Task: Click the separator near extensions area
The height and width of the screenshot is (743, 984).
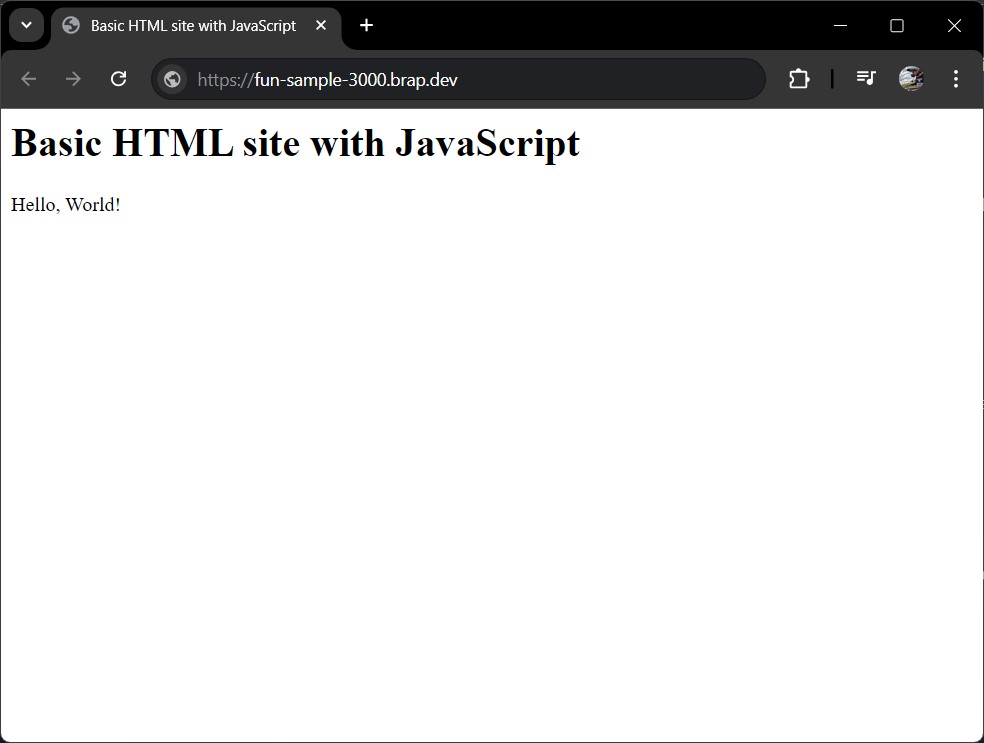Action: 831,79
